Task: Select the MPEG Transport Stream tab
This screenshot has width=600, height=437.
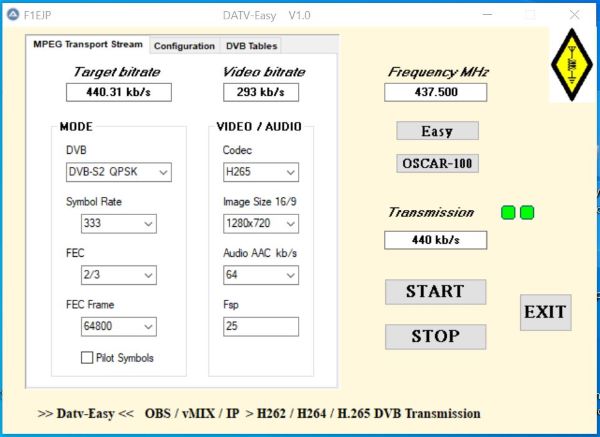Action: pos(88,44)
